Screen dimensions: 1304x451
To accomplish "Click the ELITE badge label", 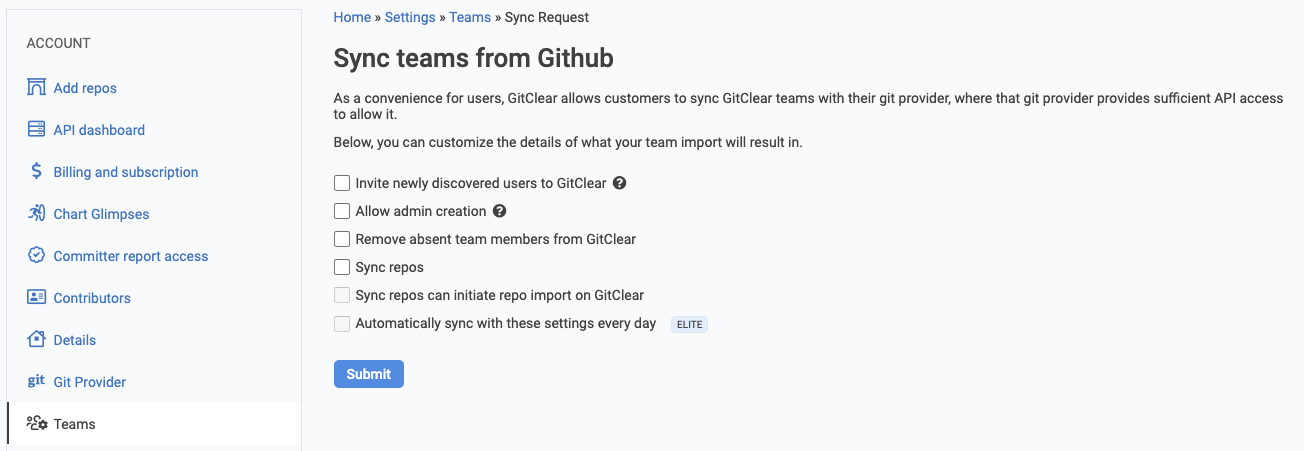I will [x=689, y=324].
